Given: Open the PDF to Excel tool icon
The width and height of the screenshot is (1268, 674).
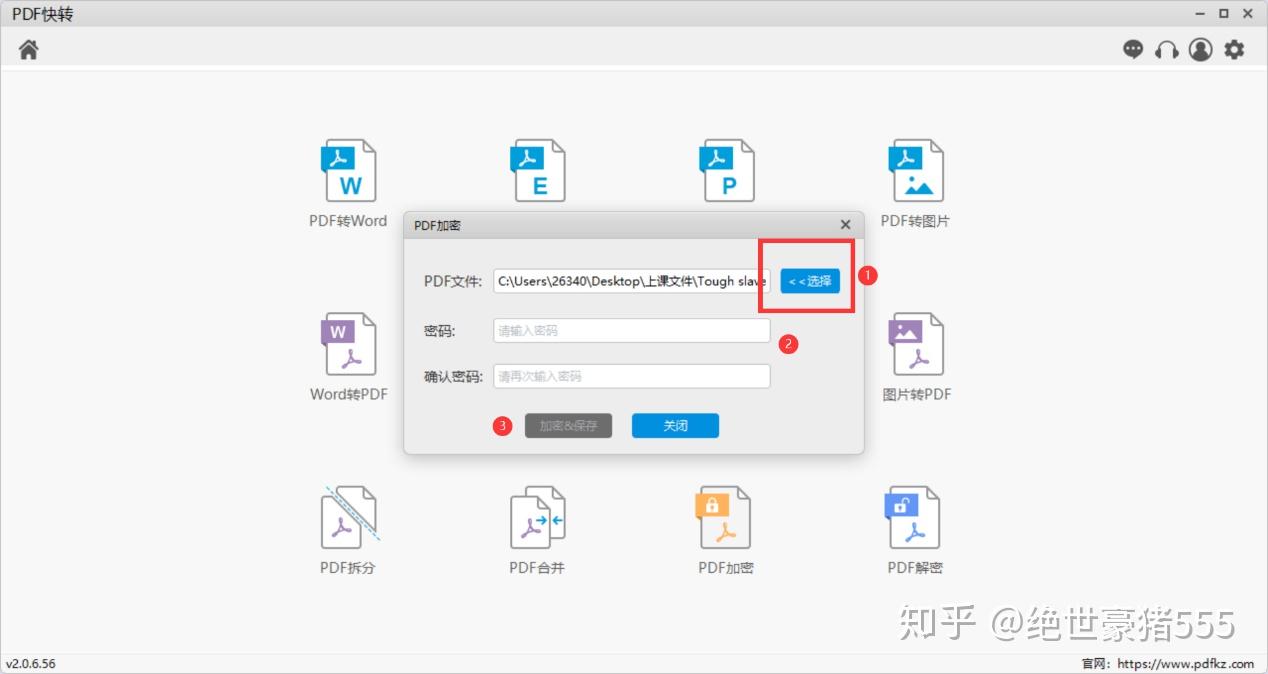Looking at the screenshot, I should (x=538, y=171).
